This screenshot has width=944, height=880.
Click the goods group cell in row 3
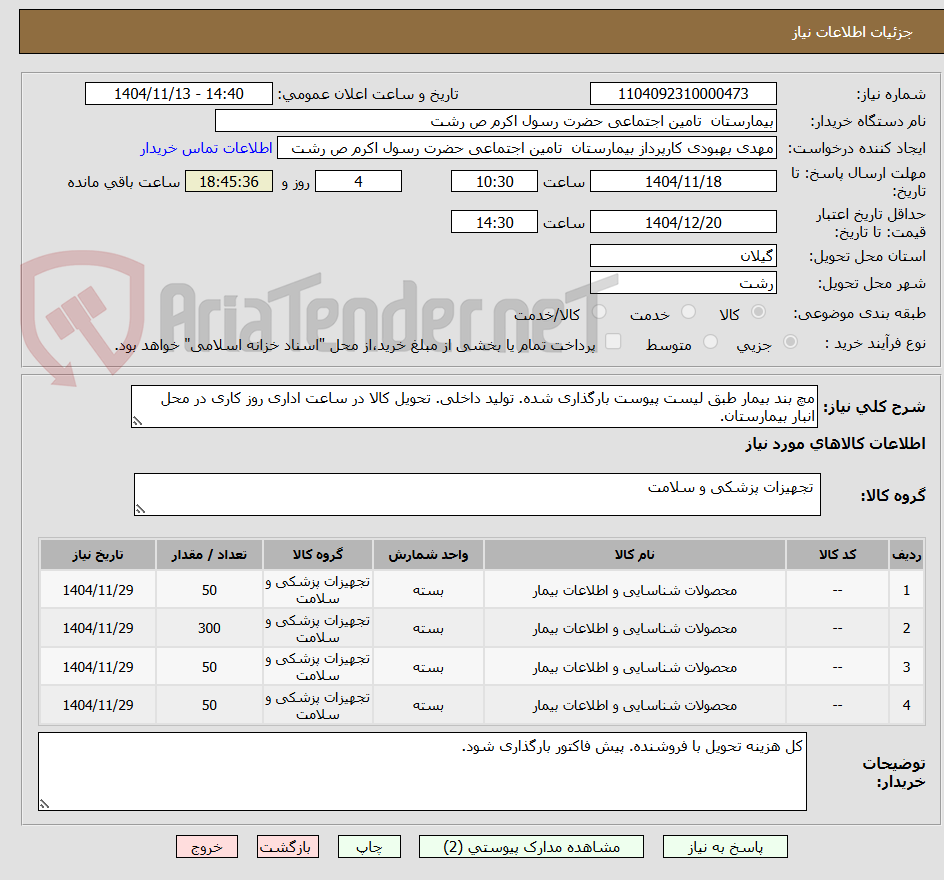point(318,667)
